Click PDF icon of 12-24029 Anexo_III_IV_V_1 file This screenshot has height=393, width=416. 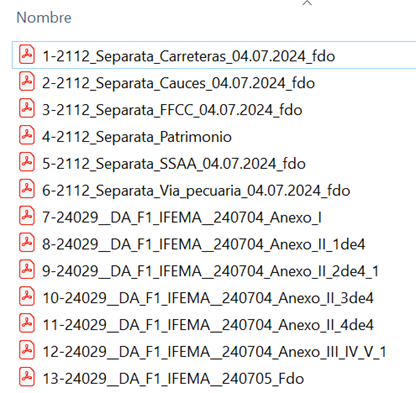coord(27,351)
